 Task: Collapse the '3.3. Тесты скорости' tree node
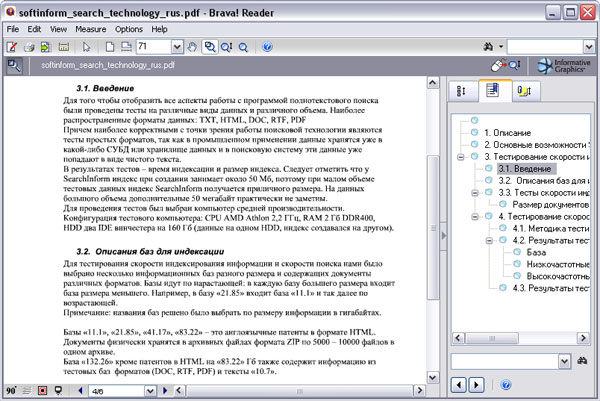click(475, 193)
